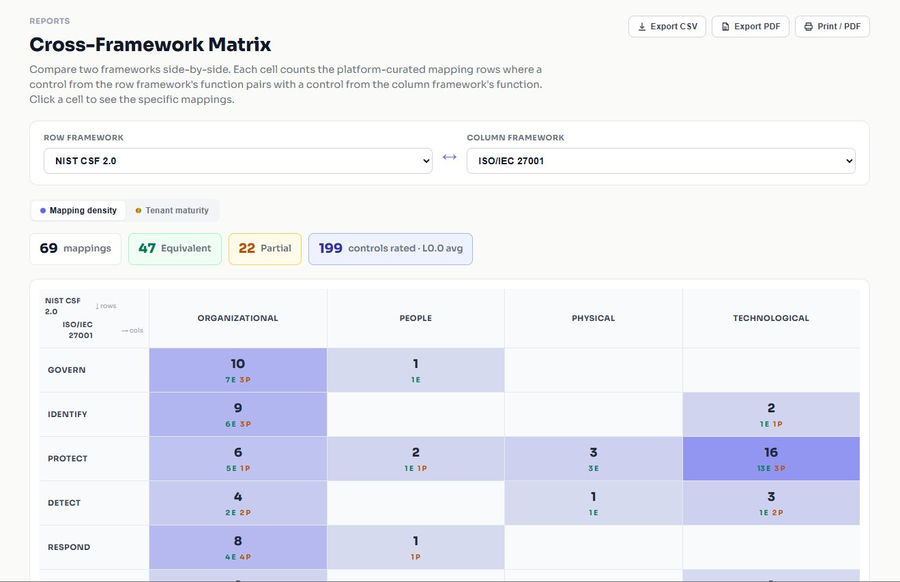
Task: Click the ORGANIZATIONAL column header
Action: 238,318
